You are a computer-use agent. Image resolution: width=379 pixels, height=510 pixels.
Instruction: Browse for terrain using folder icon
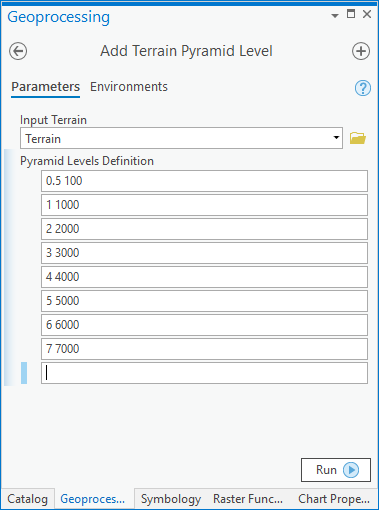[x=358, y=138]
